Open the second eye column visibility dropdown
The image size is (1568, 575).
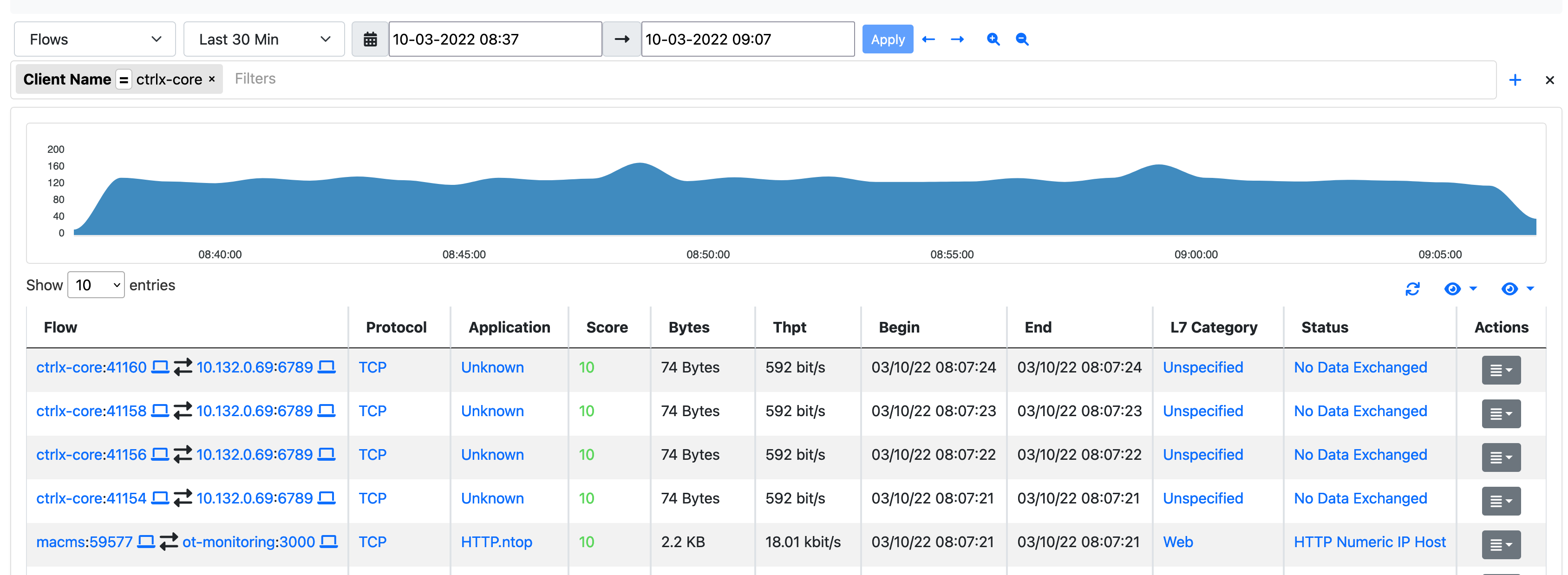[x=1517, y=289]
